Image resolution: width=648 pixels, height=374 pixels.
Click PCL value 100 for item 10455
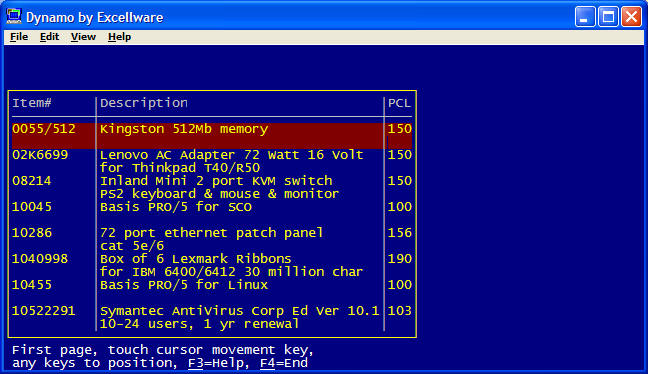(400, 285)
